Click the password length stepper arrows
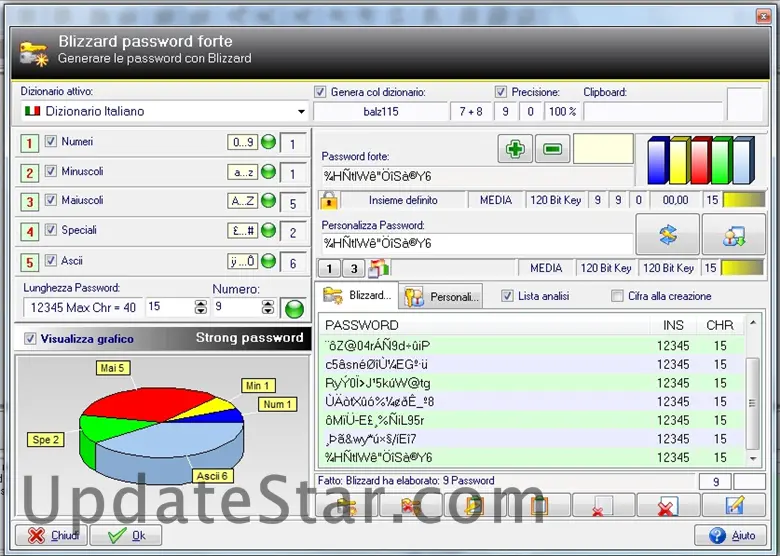This screenshot has width=780, height=556. click(x=200, y=307)
